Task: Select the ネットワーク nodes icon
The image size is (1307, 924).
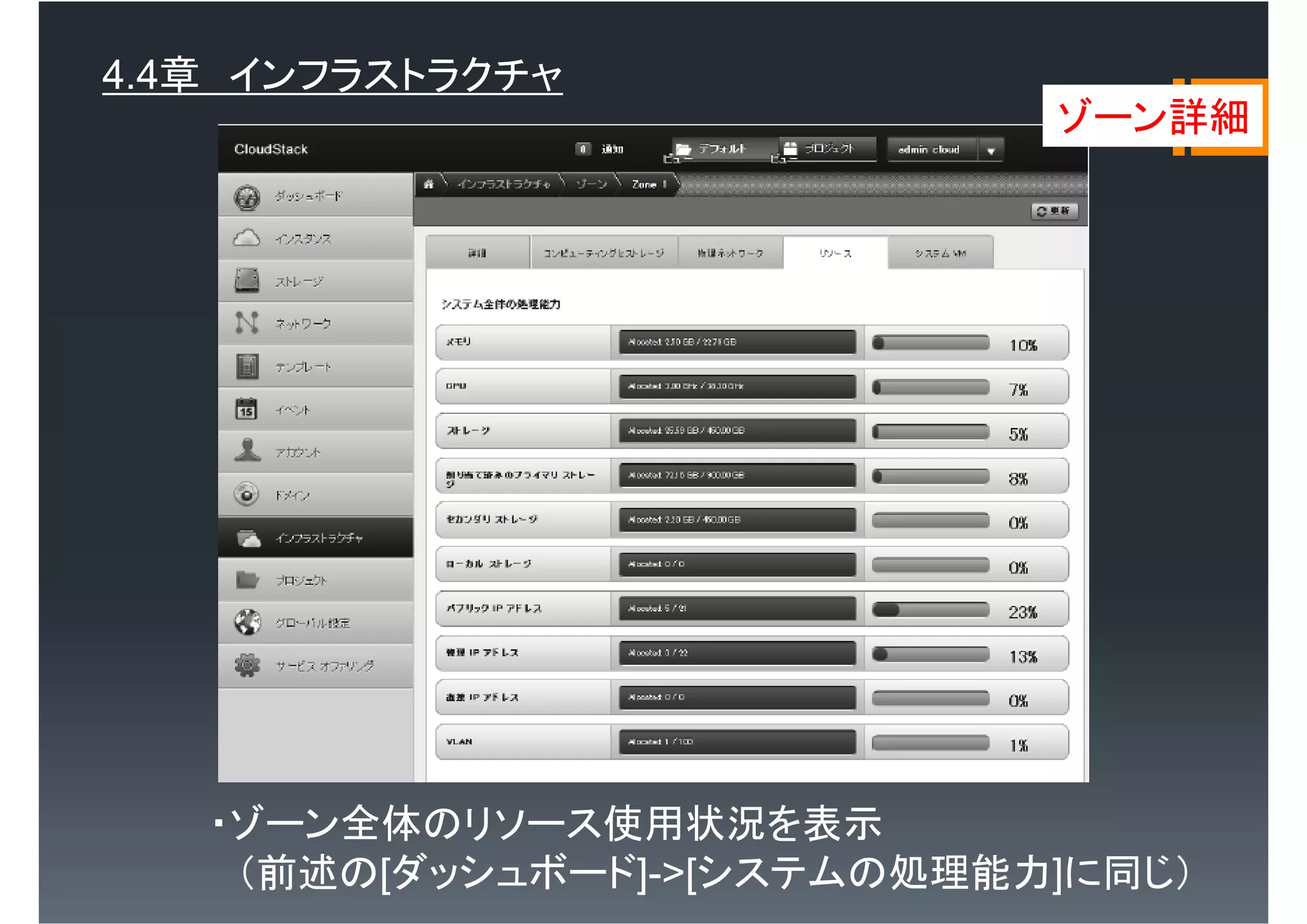Action: click(247, 323)
